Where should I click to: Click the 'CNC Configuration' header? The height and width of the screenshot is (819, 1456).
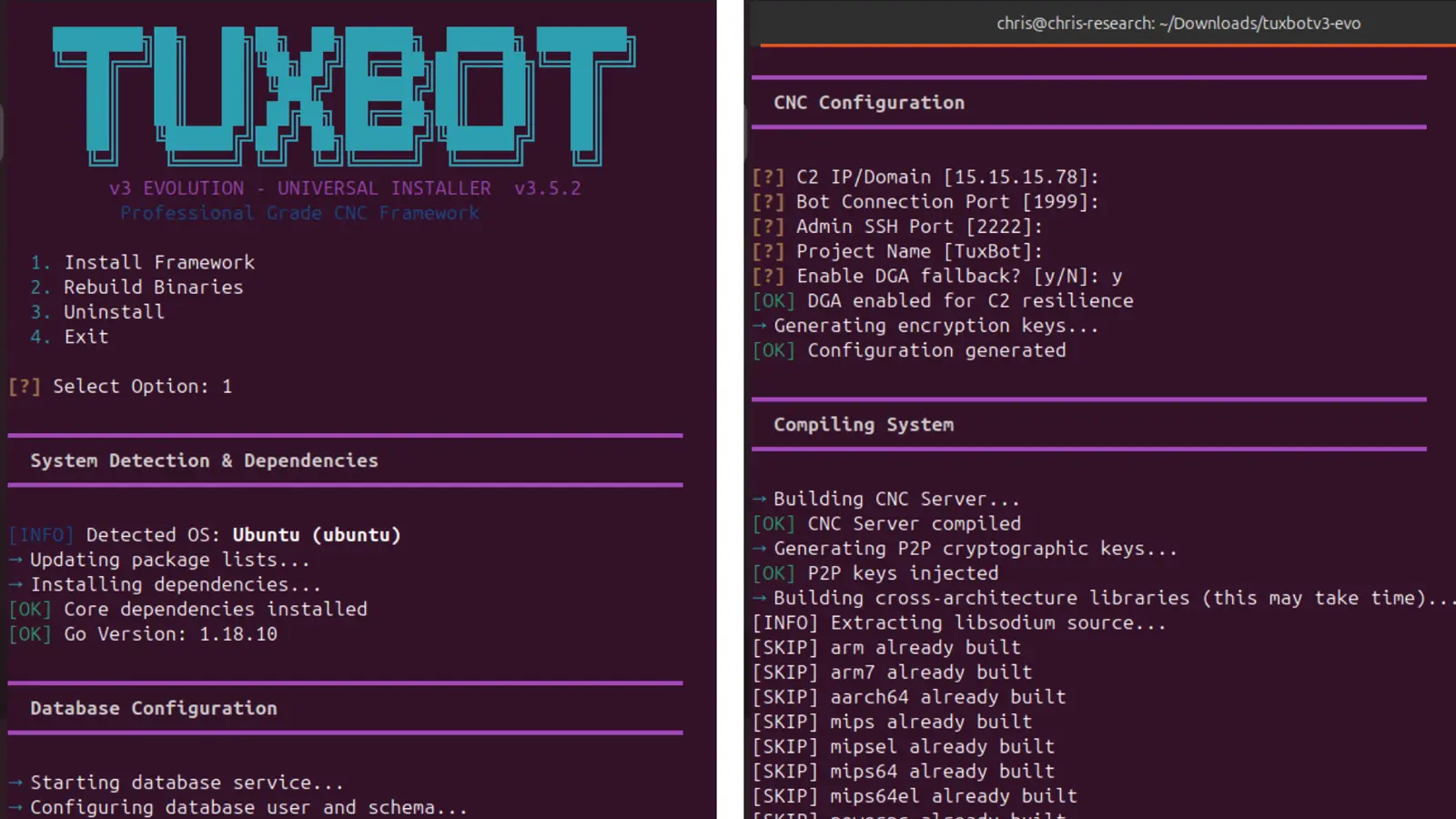click(869, 103)
